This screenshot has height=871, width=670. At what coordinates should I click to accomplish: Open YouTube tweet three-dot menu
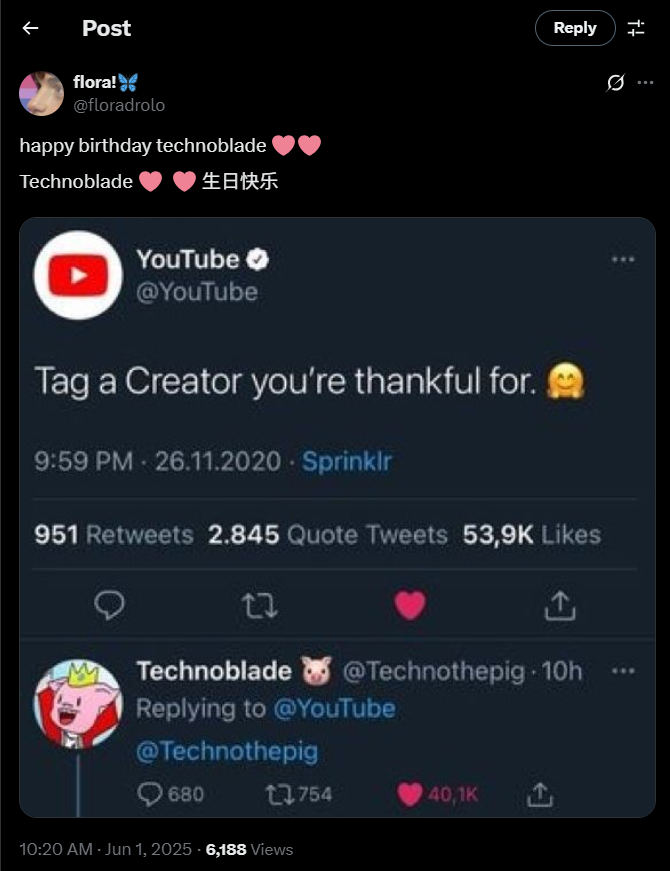tap(623, 259)
